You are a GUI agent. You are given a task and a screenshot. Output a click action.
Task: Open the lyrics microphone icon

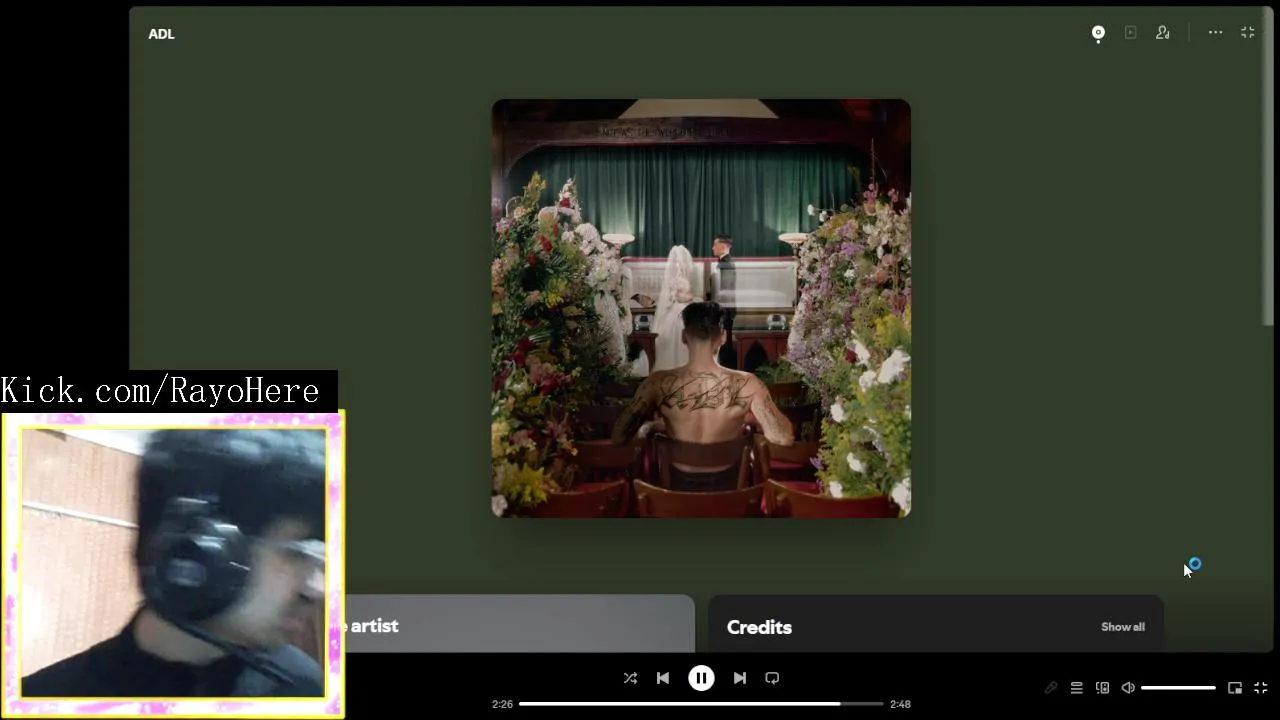1051,688
